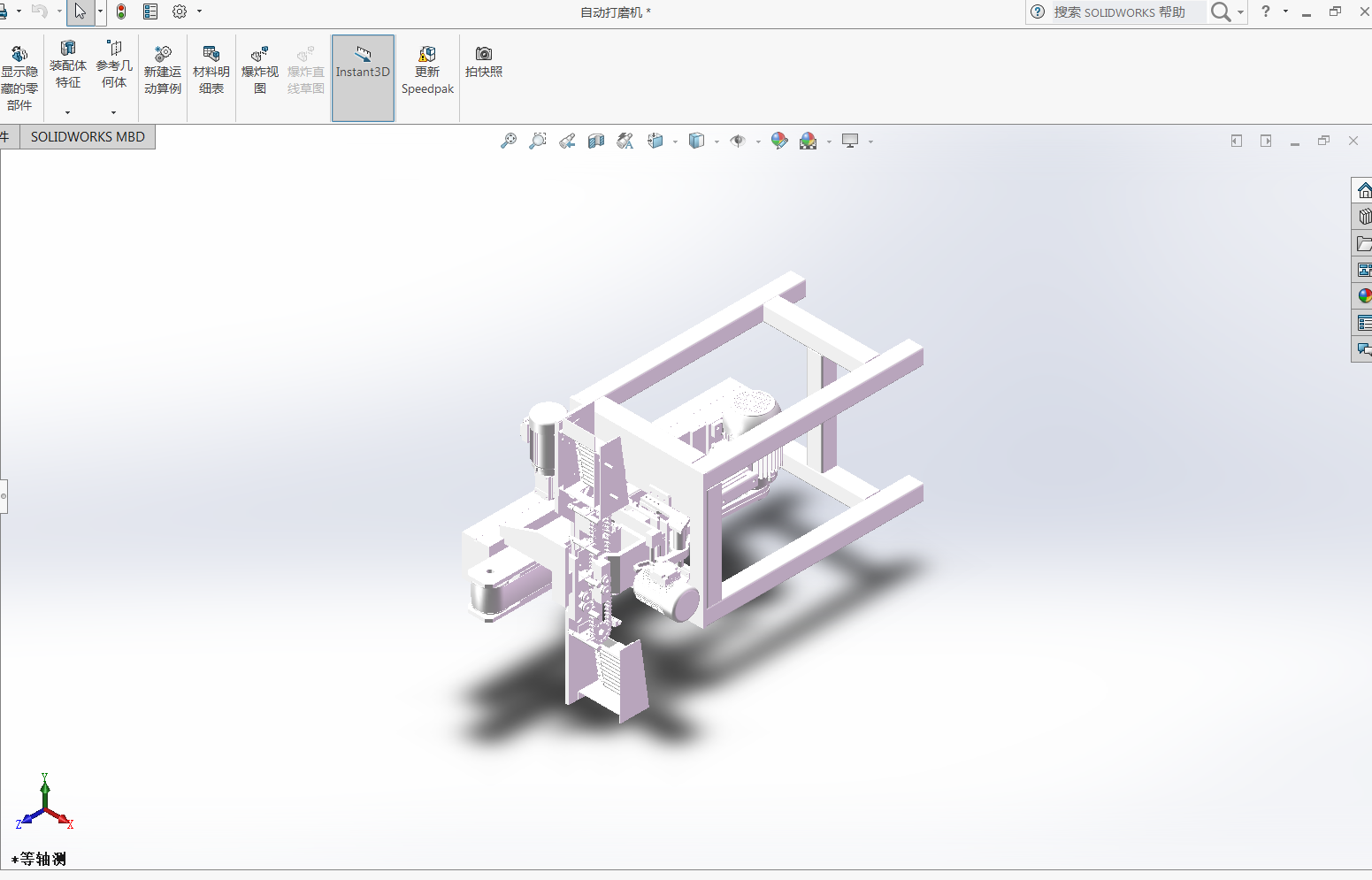This screenshot has height=880, width=1372.
Task: Take a Snapshot (拍快照)
Action: click(x=484, y=62)
